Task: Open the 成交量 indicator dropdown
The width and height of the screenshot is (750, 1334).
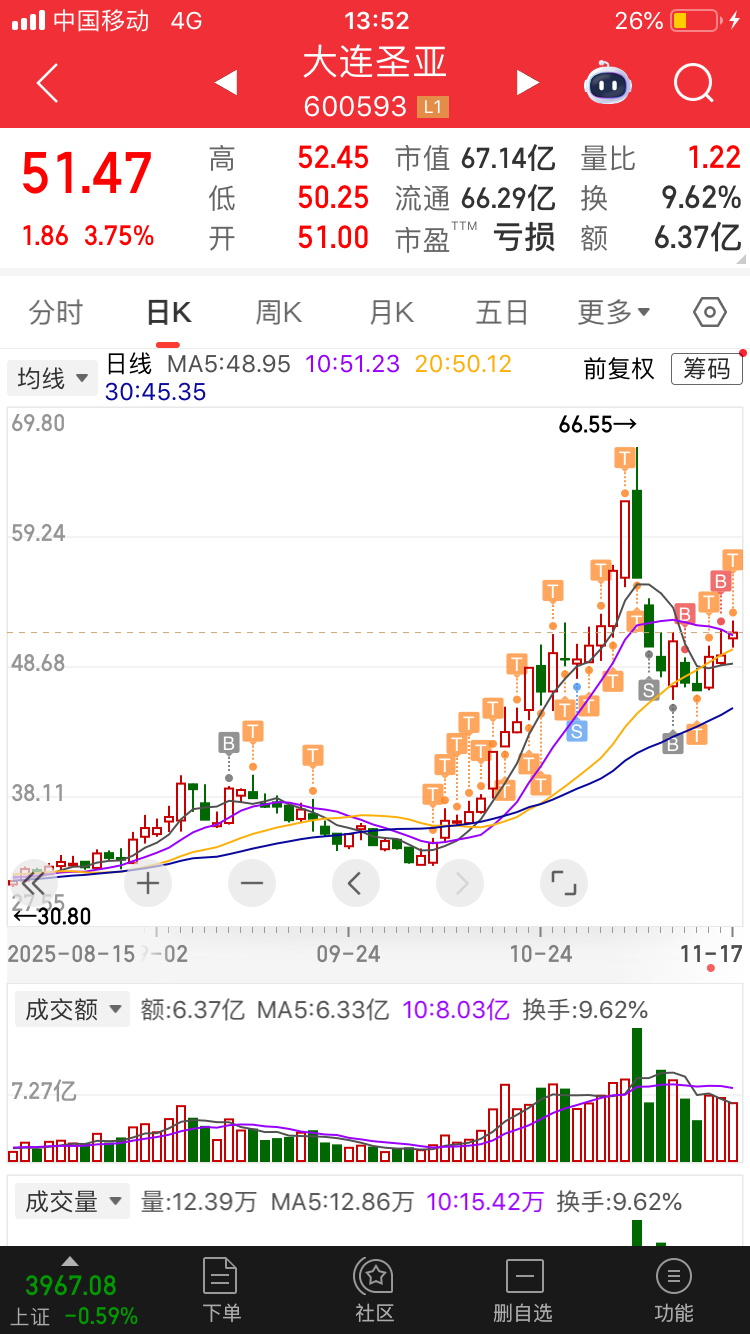Action: (72, 1201)
